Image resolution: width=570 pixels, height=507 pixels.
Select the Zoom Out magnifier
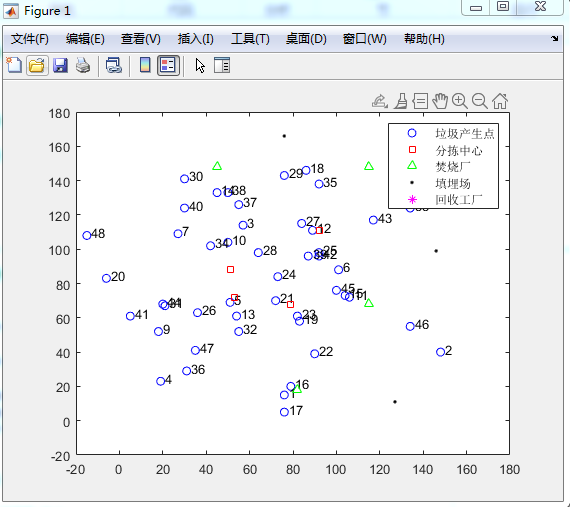[x=479, y=101]
